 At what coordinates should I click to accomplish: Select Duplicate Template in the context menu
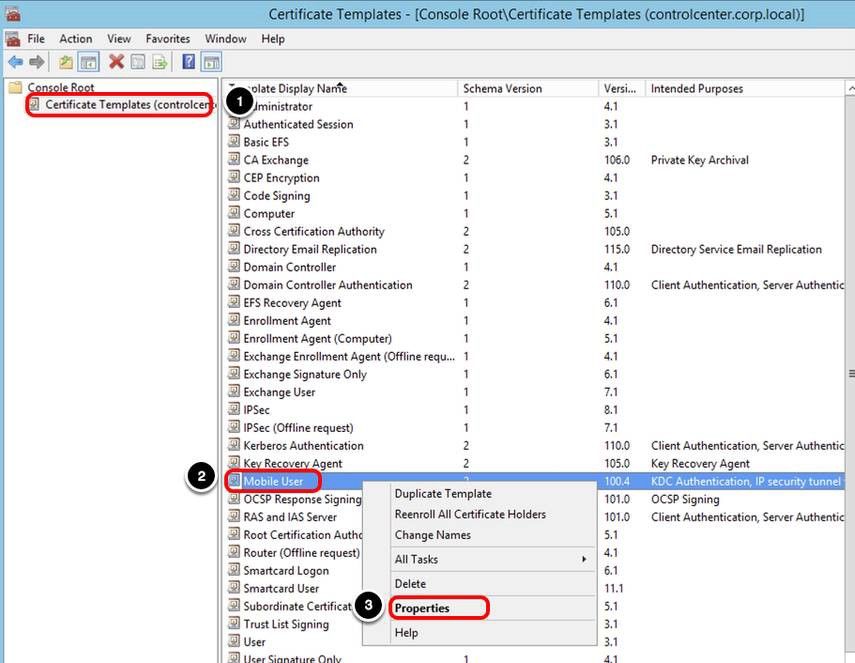coord(443,493)
